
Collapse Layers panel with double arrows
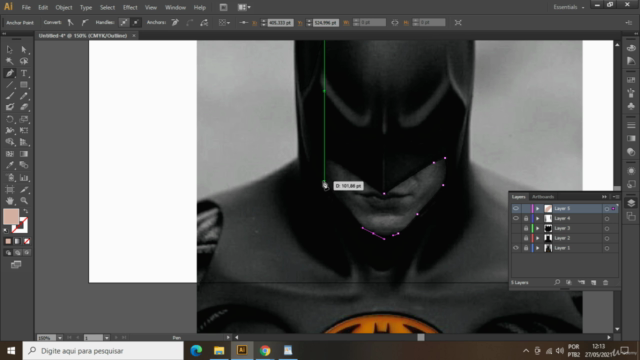coord(604,197)
